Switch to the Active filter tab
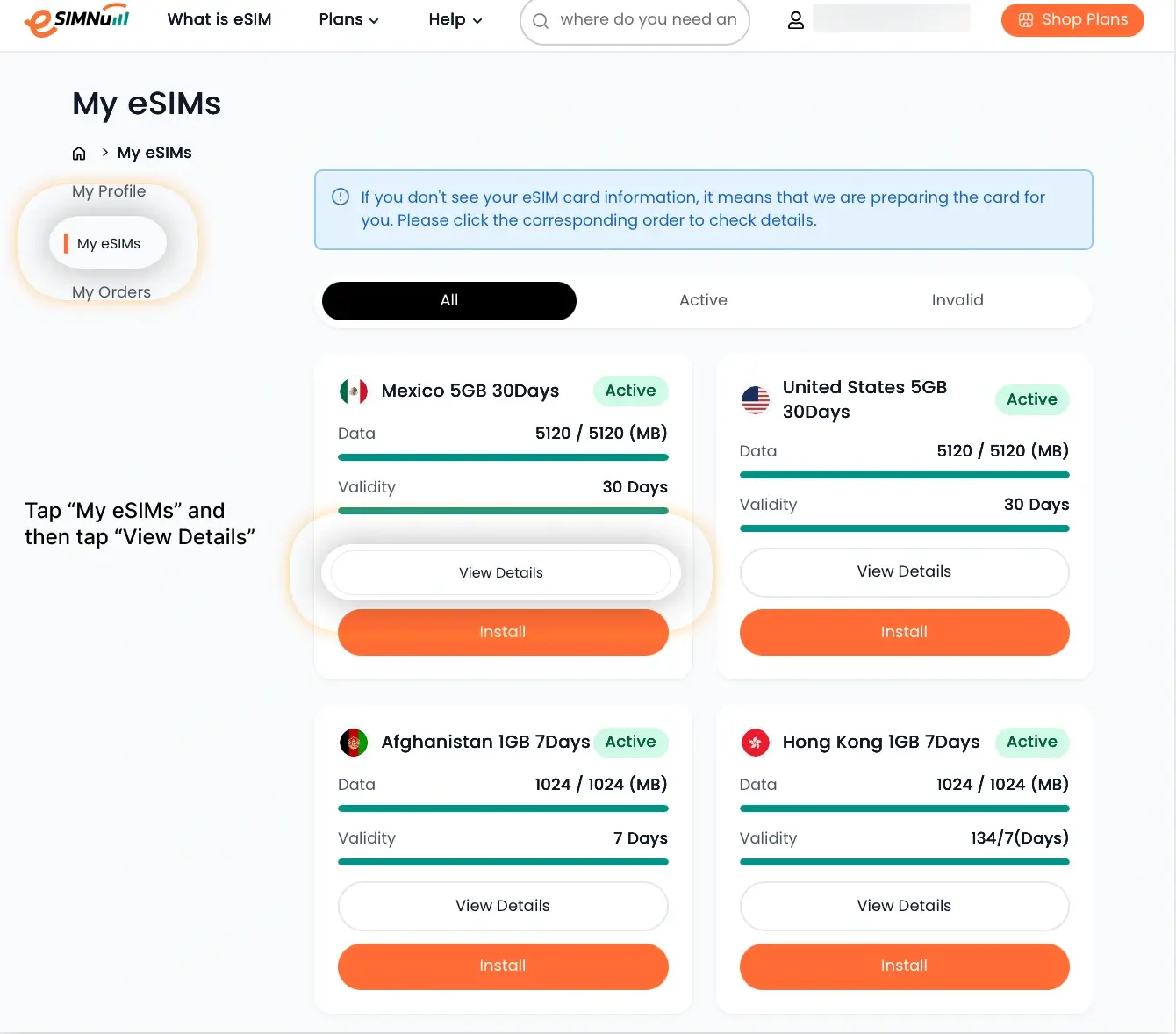The height and width of the screenshot is (1034, 1176). tap(703, 300)
